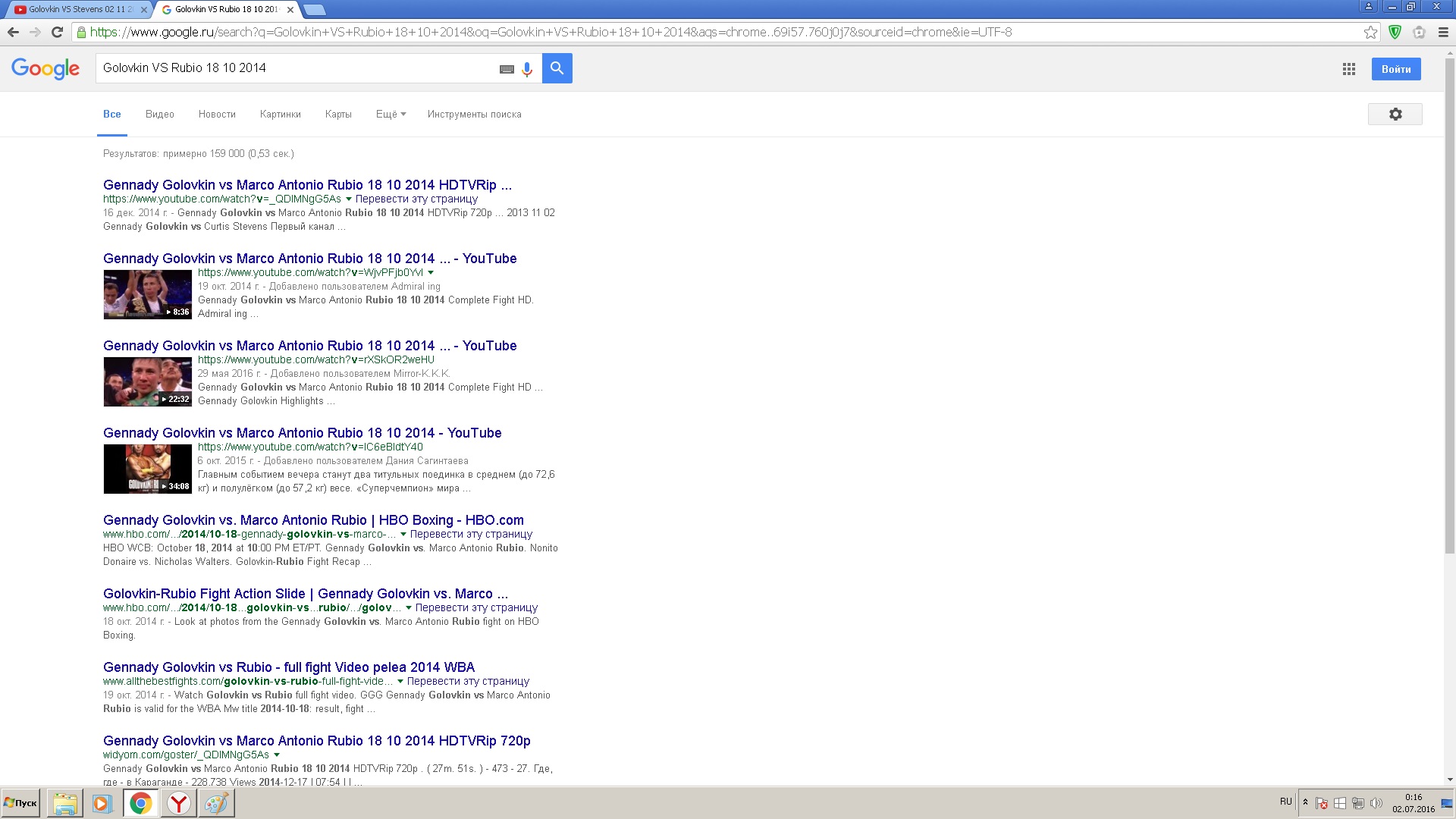Open Инструменты поиска search tools
The width and height of the screenshot is (1456, 819).
(x=475, y=115)
